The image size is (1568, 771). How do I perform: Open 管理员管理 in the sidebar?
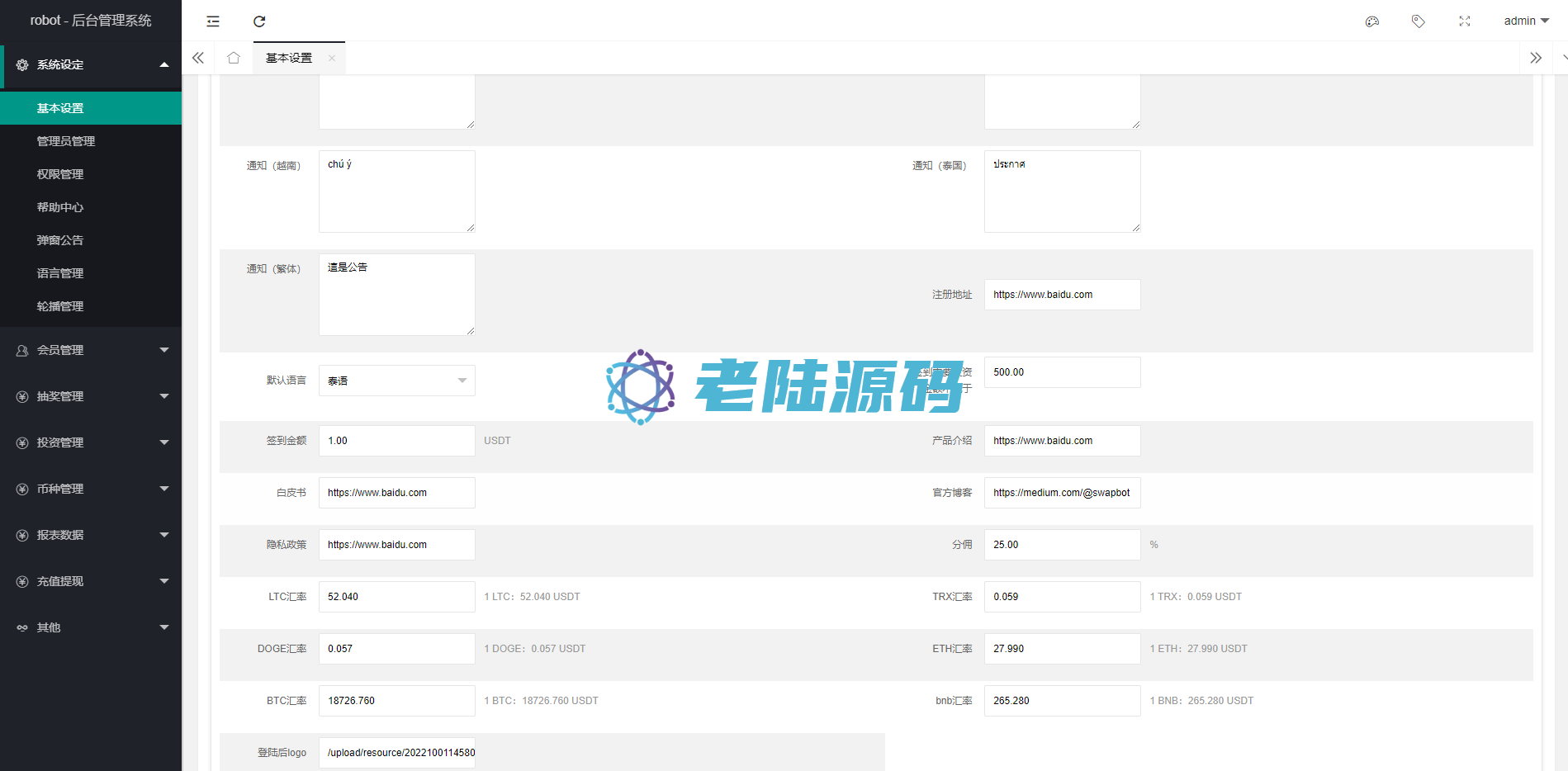66,141
